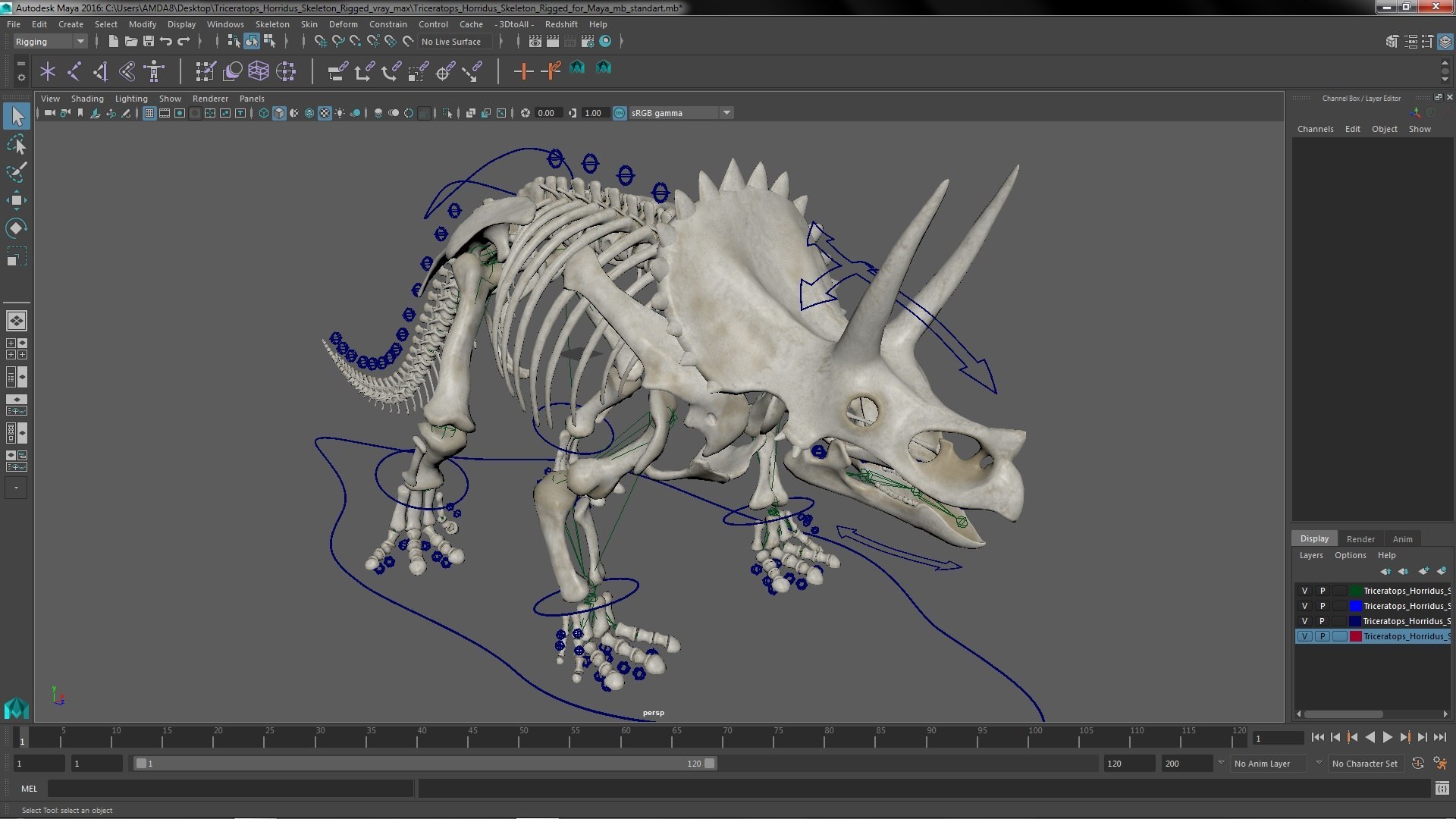Click the HumanIK figure icon on the shelf

154,71
